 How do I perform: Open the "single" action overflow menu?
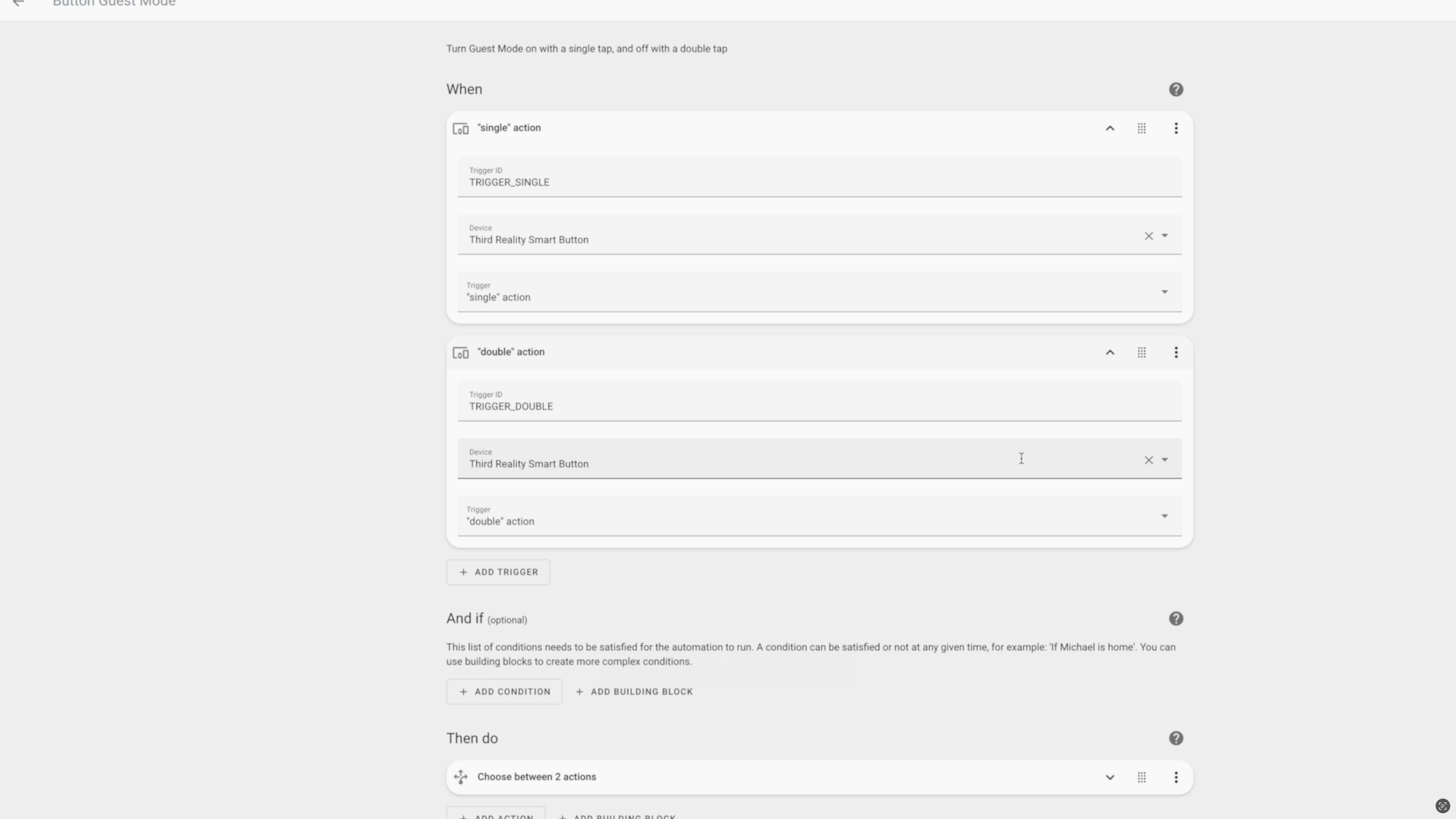[x=1176, y=128]
